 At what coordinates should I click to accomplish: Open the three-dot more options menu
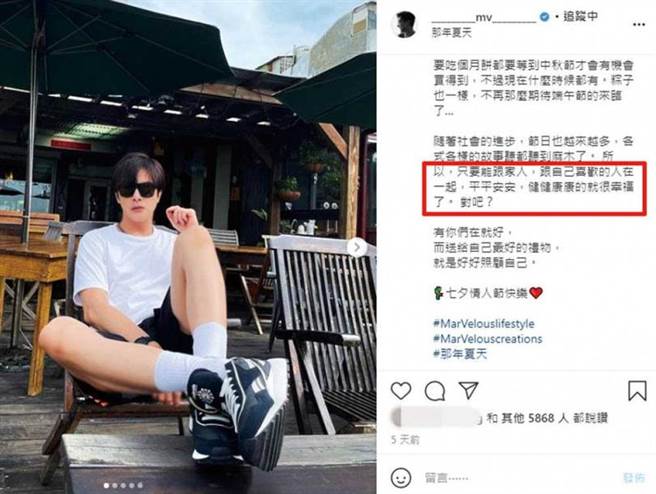[639, 25]
